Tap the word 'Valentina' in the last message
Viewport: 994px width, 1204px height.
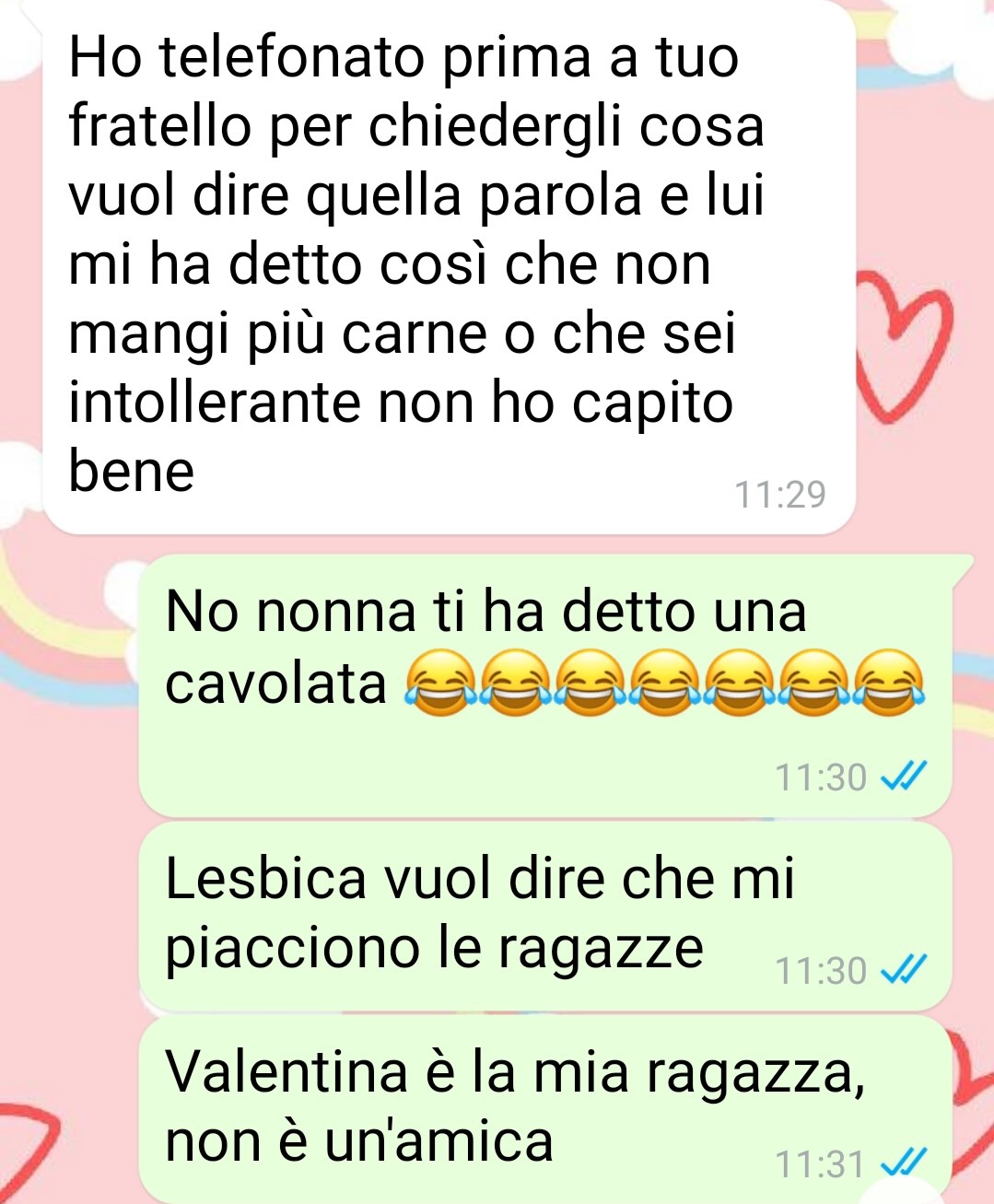(x=287, y=1071)
